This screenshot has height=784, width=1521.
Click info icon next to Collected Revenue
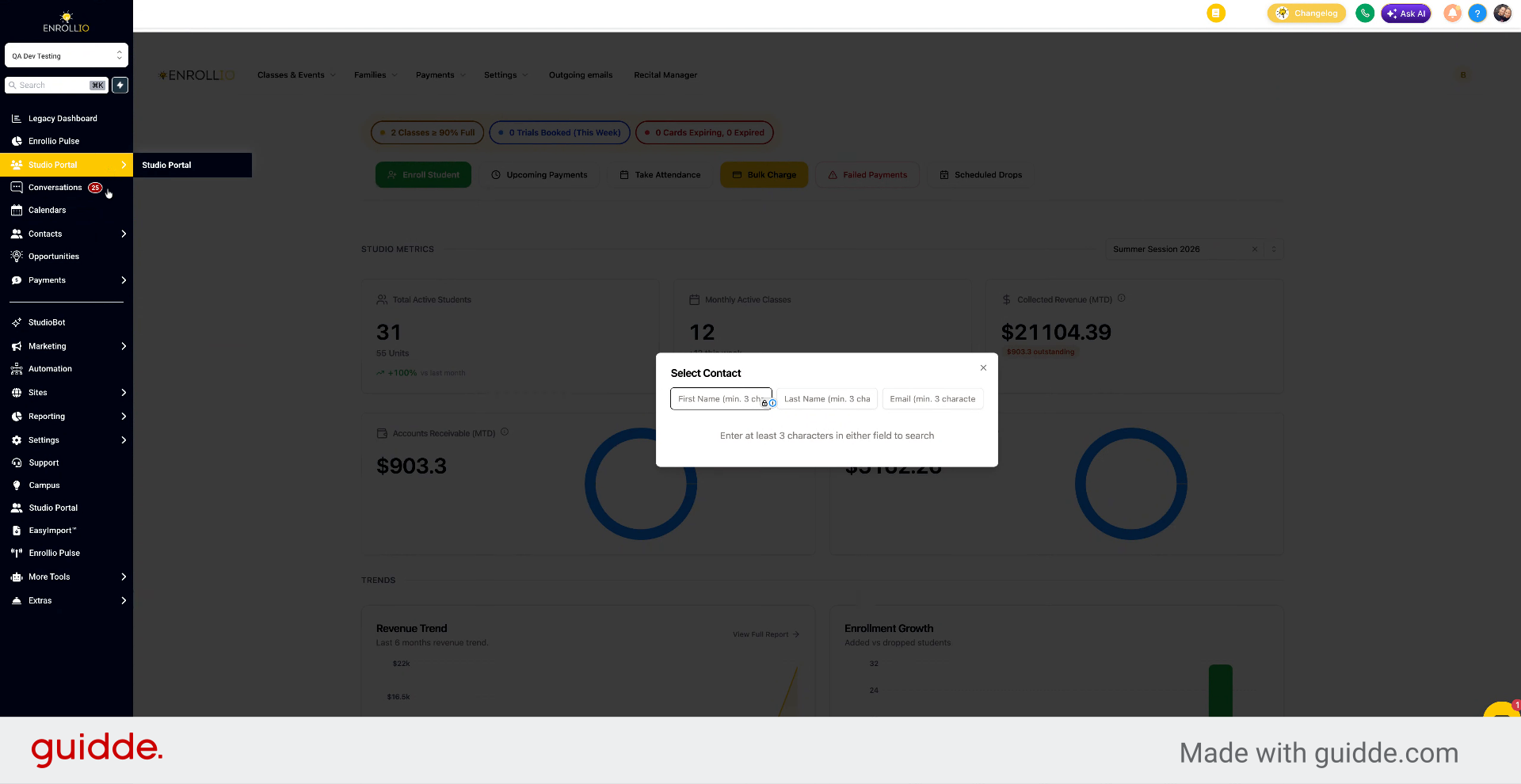pyautogui.click(x=1122, y=299)
